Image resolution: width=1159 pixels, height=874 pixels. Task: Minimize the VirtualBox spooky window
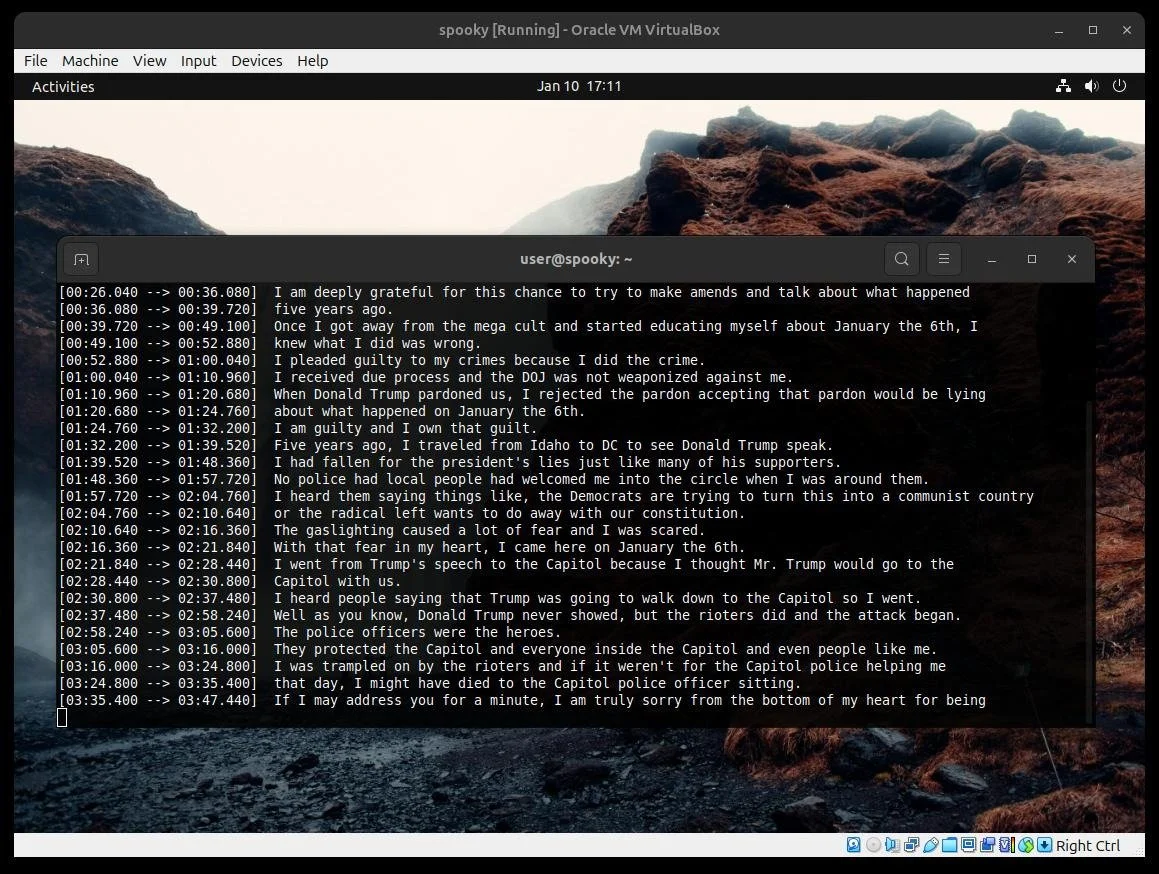[x=1059, y=30]
